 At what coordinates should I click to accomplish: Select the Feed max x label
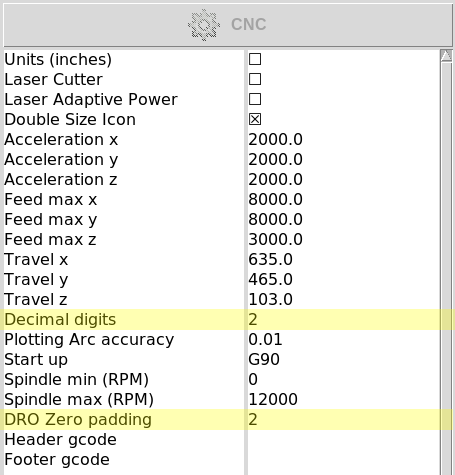(51, 199)
